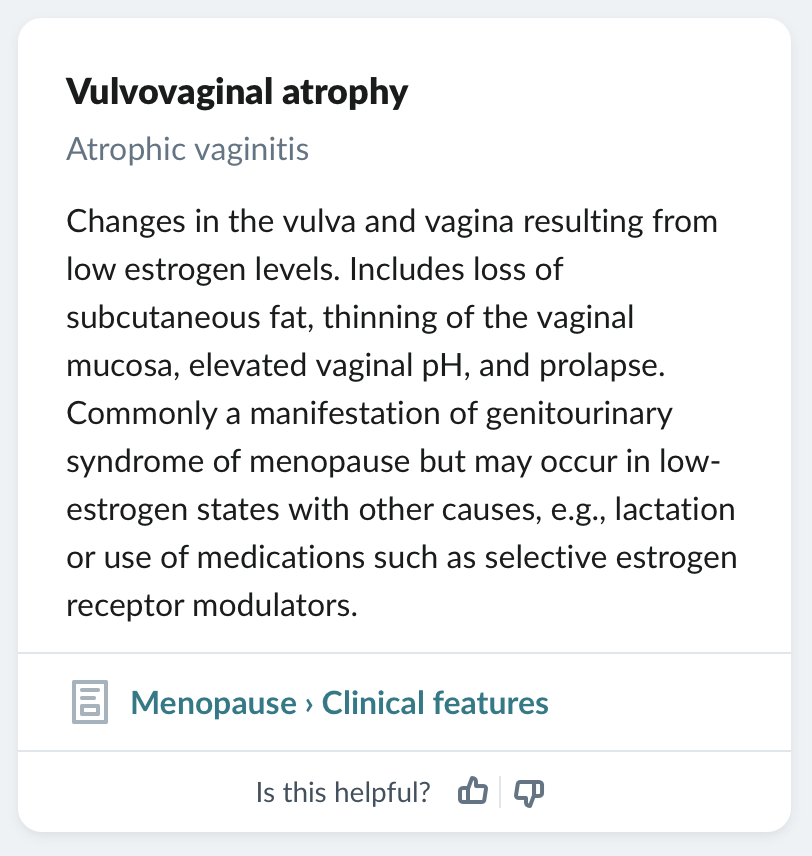This screenshot has width=812, height=856.
Task: Click the word 'prolapse' in the description
Action: coord(602,366)
